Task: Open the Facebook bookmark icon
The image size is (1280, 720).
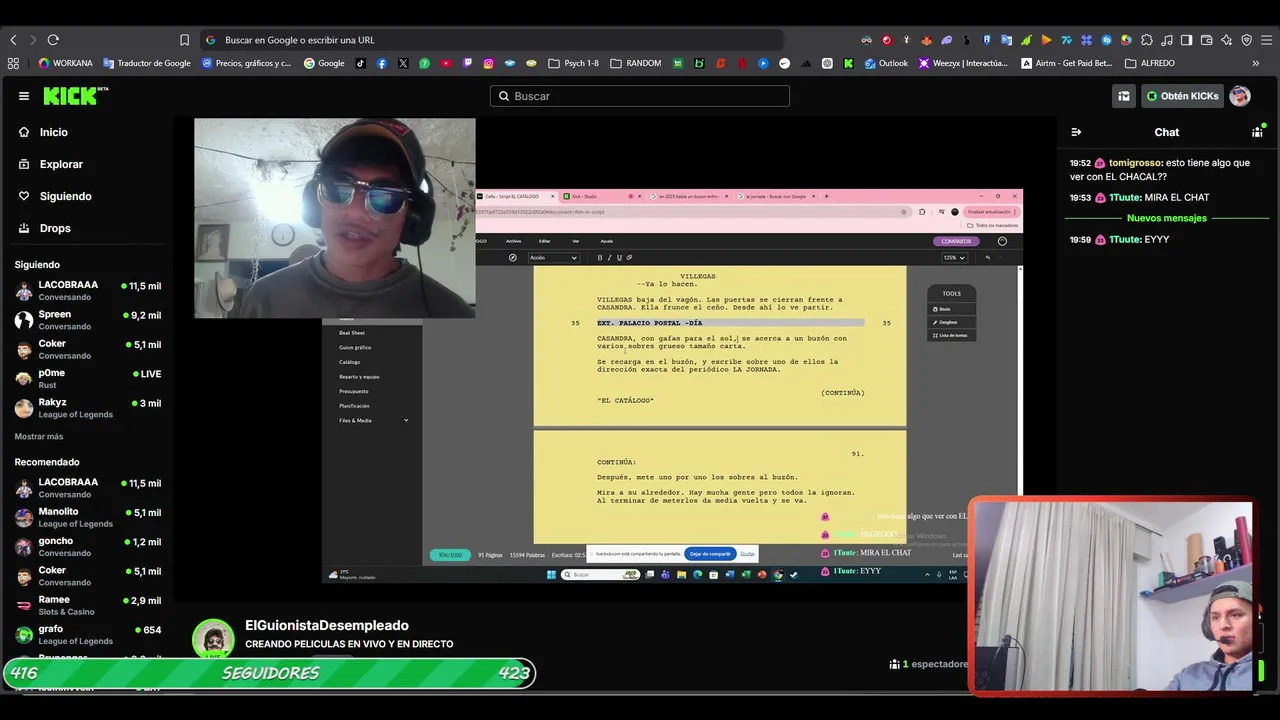Action: (x=382, y=63)
